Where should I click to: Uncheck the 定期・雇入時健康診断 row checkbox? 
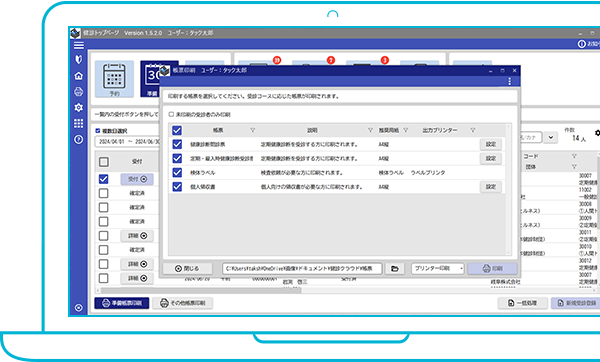(177, 158)
